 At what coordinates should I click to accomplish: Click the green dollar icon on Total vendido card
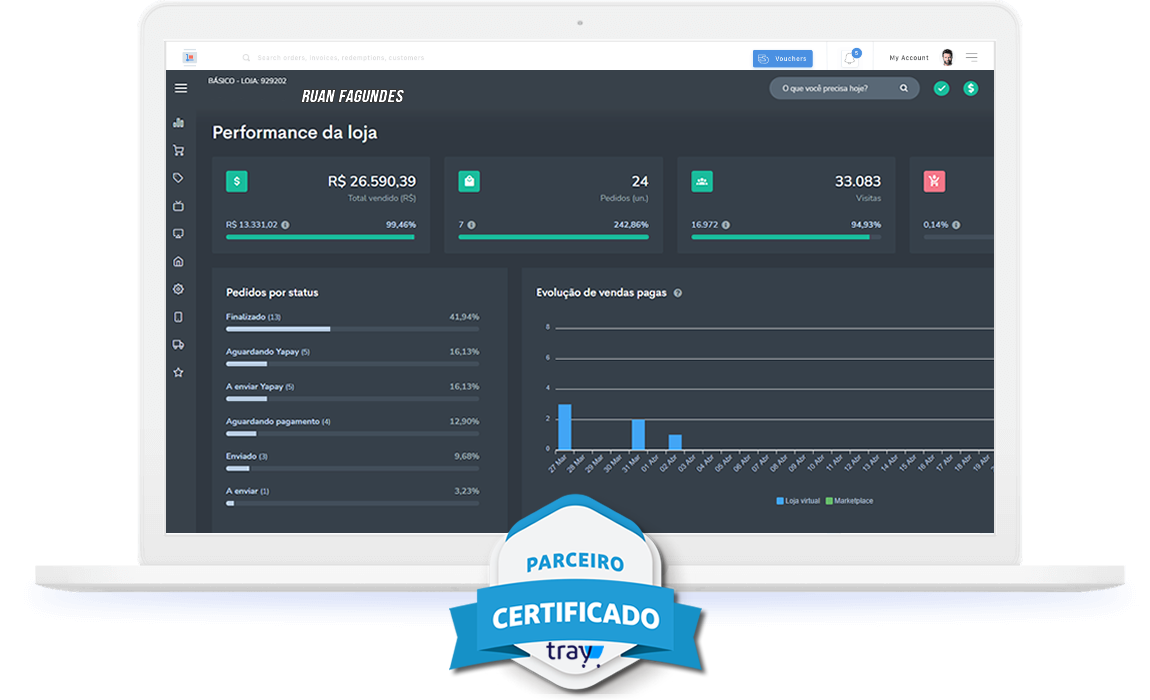[237, 181]
